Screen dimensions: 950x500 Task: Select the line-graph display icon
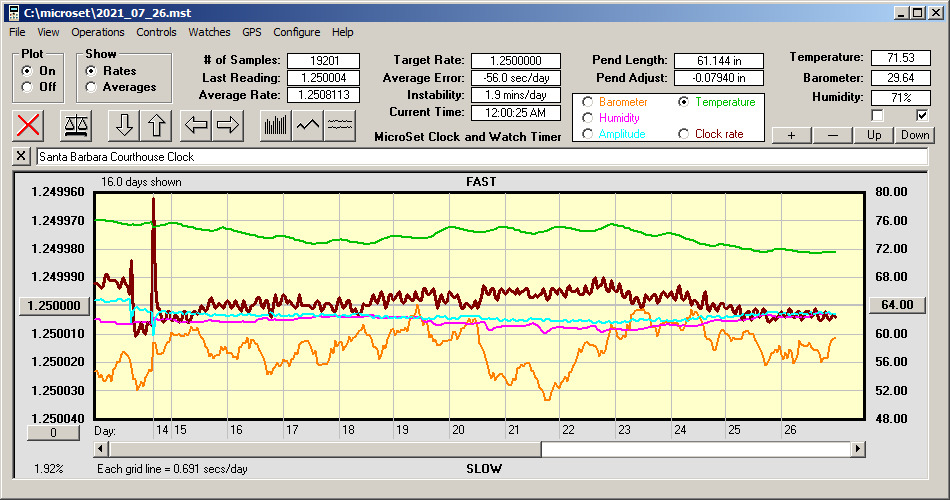308,125
